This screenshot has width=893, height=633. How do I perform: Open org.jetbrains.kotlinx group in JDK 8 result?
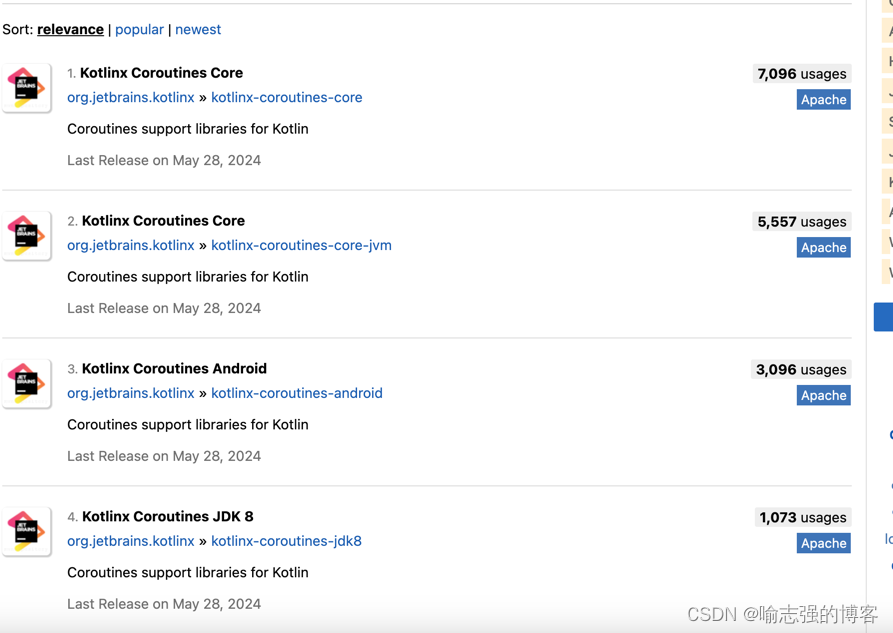coord(131,541)
